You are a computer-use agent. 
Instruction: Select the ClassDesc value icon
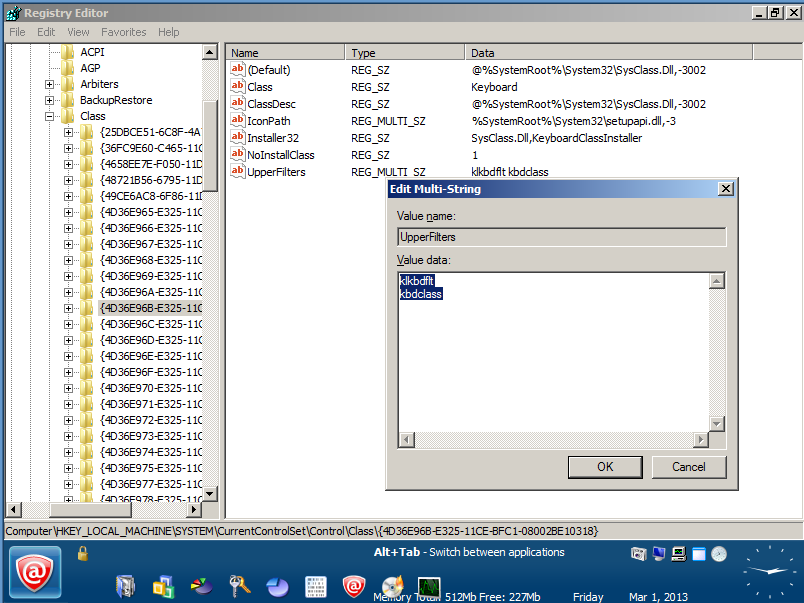pos(237,103)
